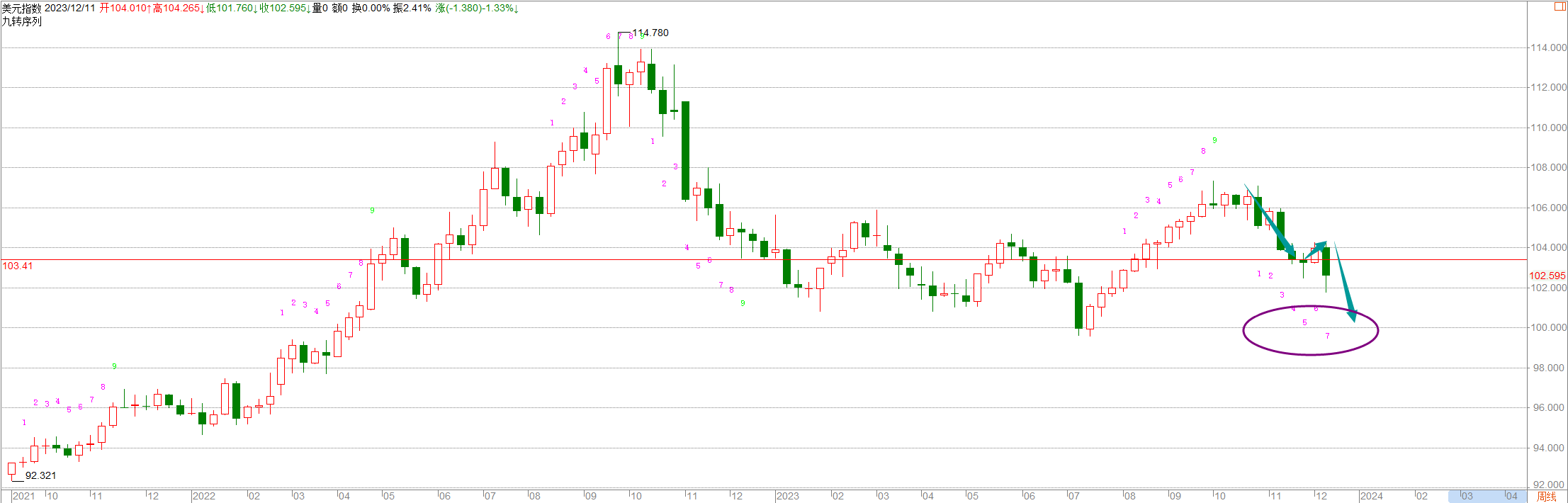
Task: Select the red 103.41 horizontal price line
Action: coord(764,260)
